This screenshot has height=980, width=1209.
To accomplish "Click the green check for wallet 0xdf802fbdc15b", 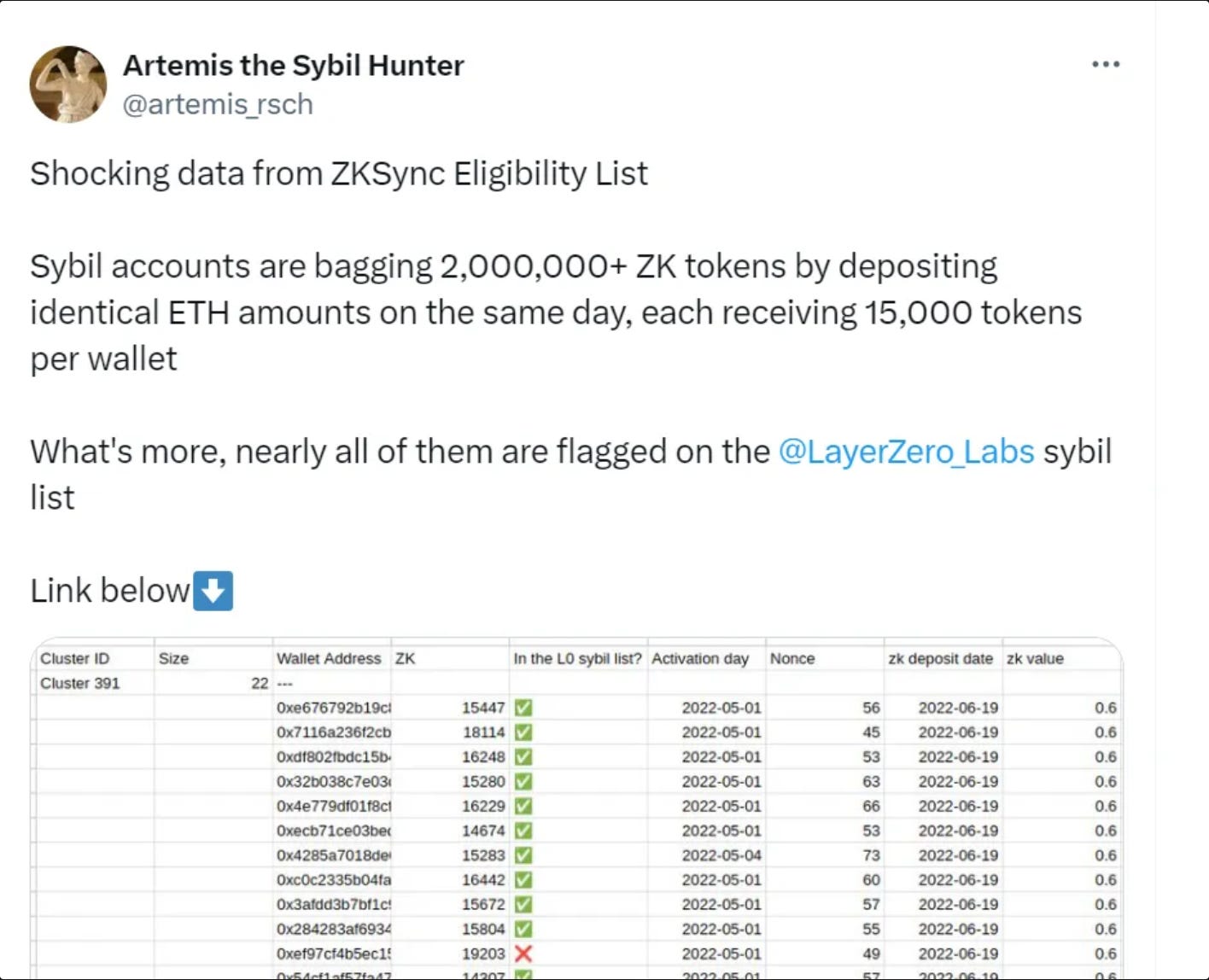I will [x=523, y=757].
